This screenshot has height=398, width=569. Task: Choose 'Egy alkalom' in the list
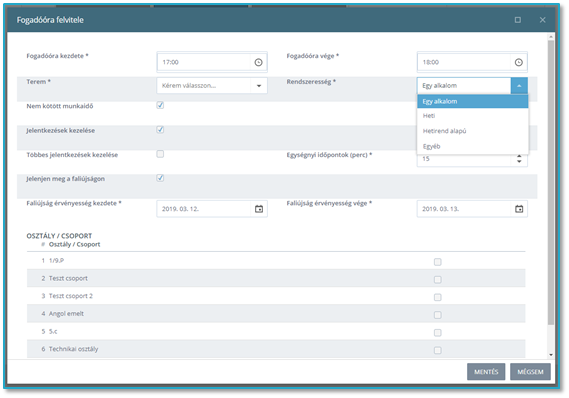(x=472, y=102)
